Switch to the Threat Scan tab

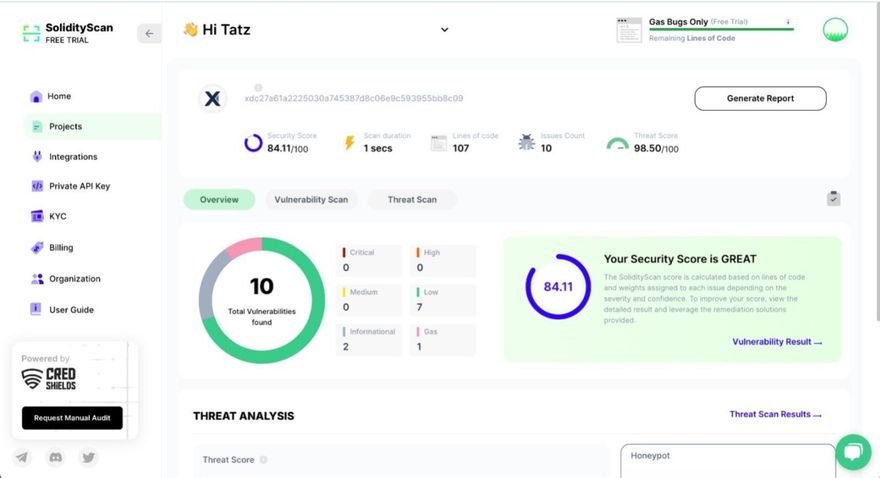pos(412,200)
